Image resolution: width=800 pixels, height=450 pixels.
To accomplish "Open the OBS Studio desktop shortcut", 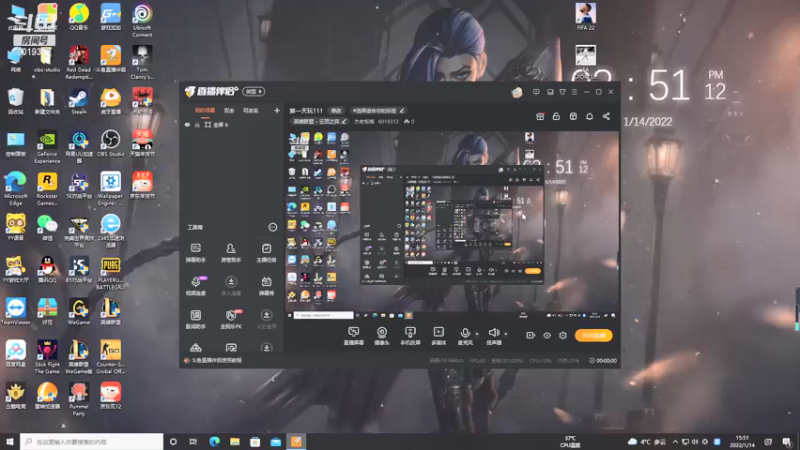I will click(x=110, y=143).
